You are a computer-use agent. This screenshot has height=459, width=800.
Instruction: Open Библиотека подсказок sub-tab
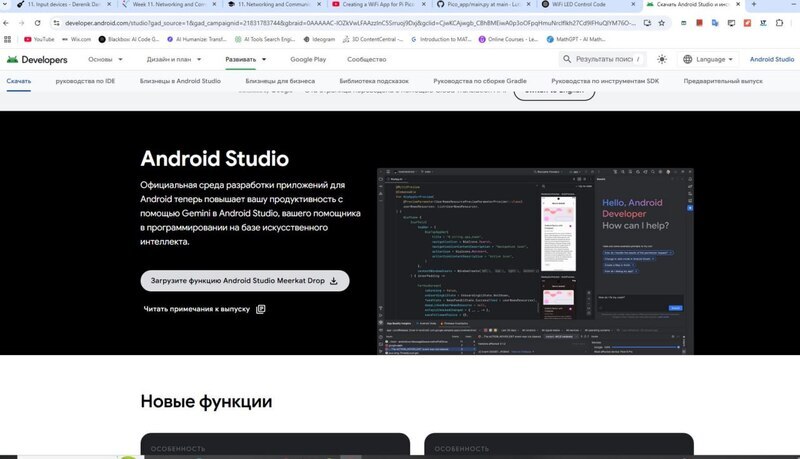tap(374, 81)
